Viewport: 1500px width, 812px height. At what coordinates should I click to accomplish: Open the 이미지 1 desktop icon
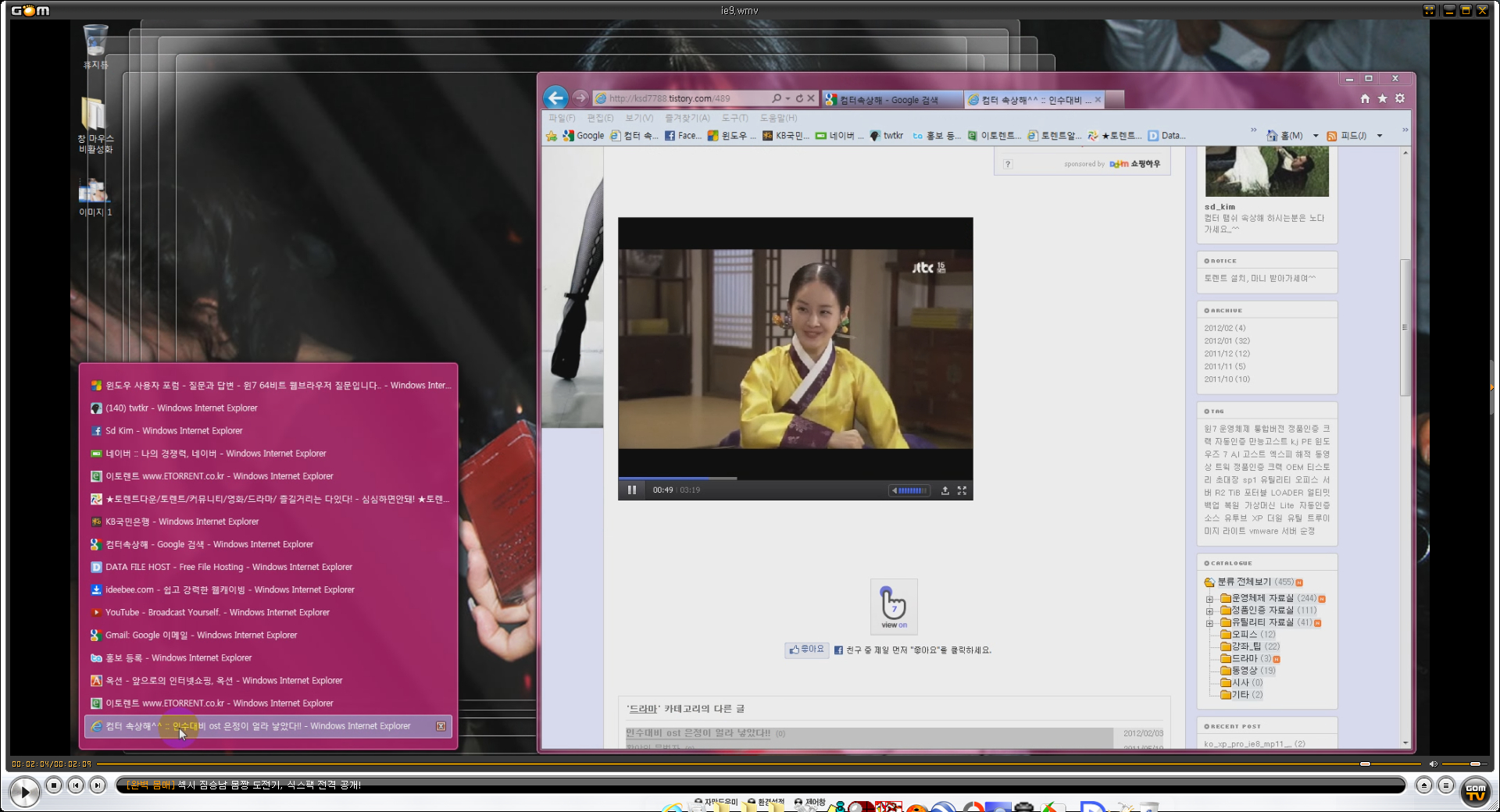[95, 197]
